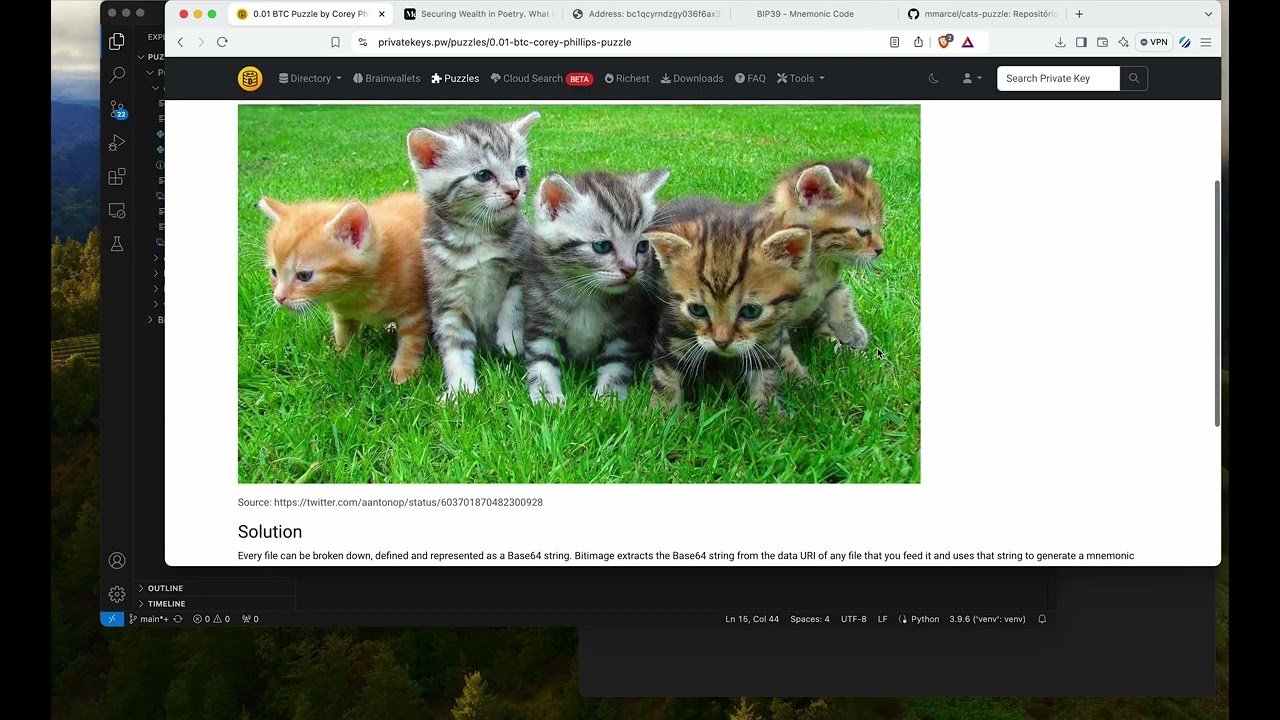Toggle dark mode moon icon

934,78
